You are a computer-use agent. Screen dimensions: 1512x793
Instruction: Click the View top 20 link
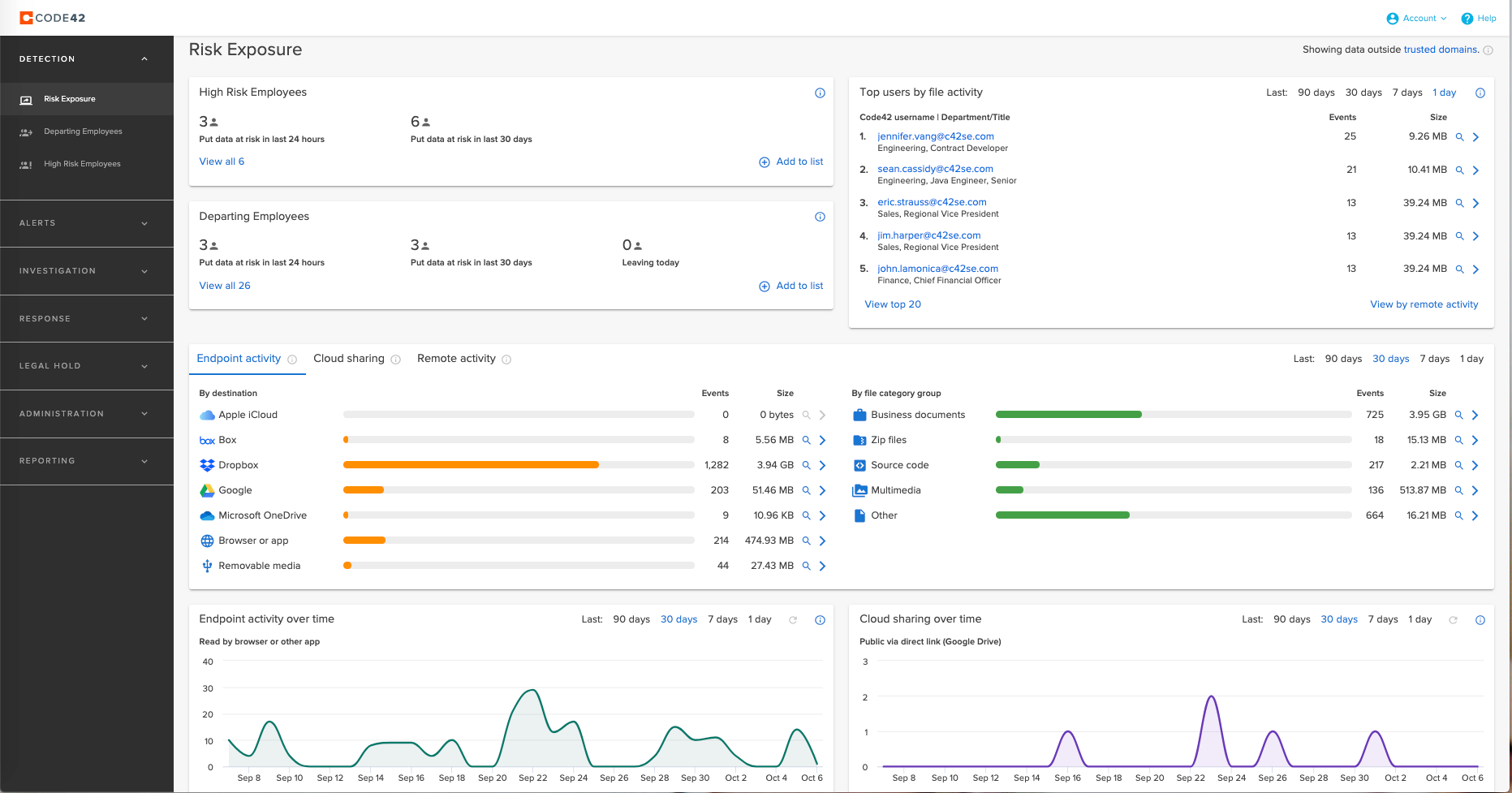coord(893,304)
